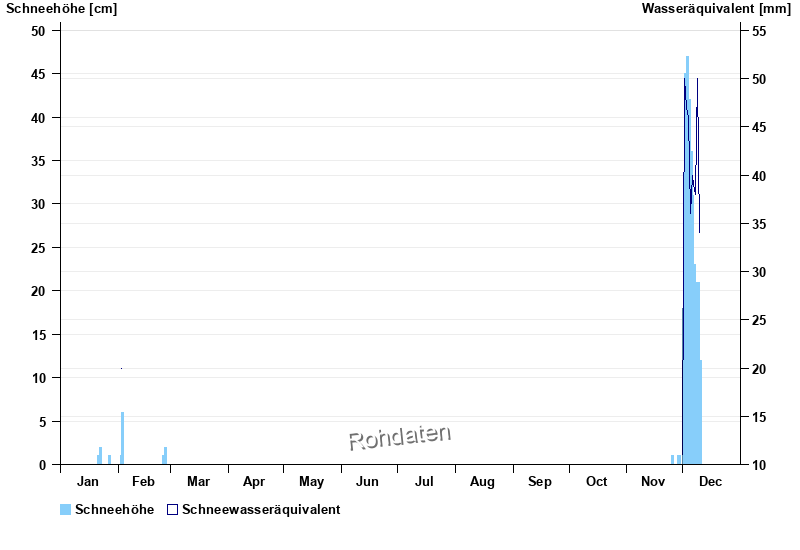The width and height of the screenshot is (800, 550).
Task: Click the light blue Schneehöhe legend swatch
Action: click(66, 510)
